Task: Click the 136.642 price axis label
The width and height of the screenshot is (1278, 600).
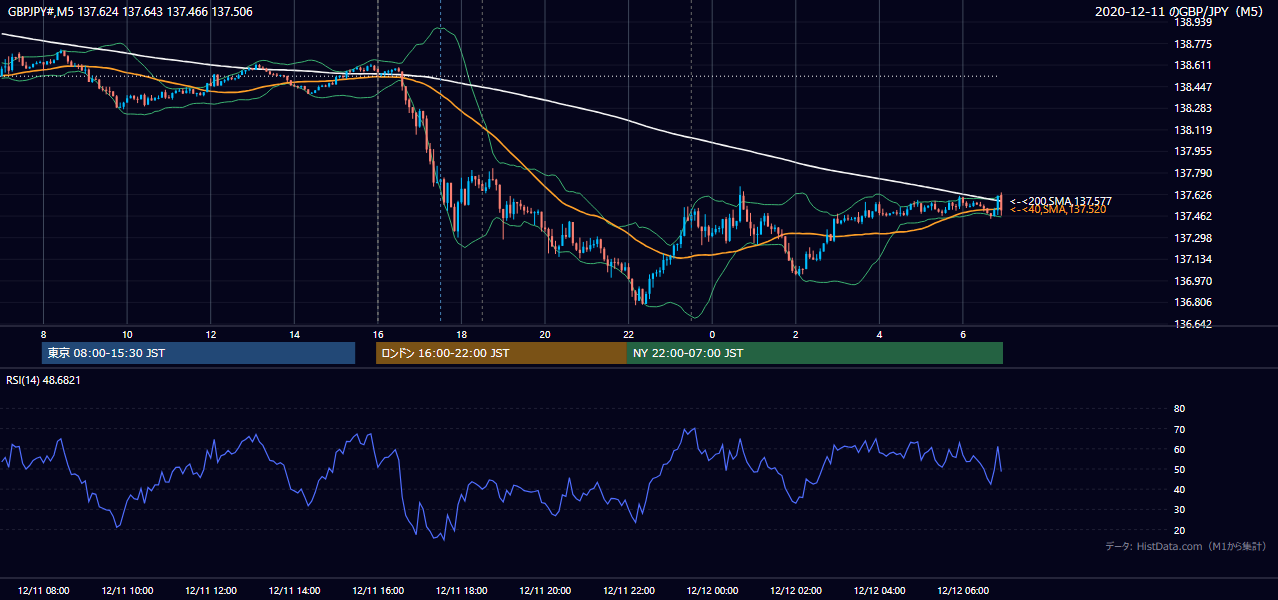Action: (x=1194, y=324)
